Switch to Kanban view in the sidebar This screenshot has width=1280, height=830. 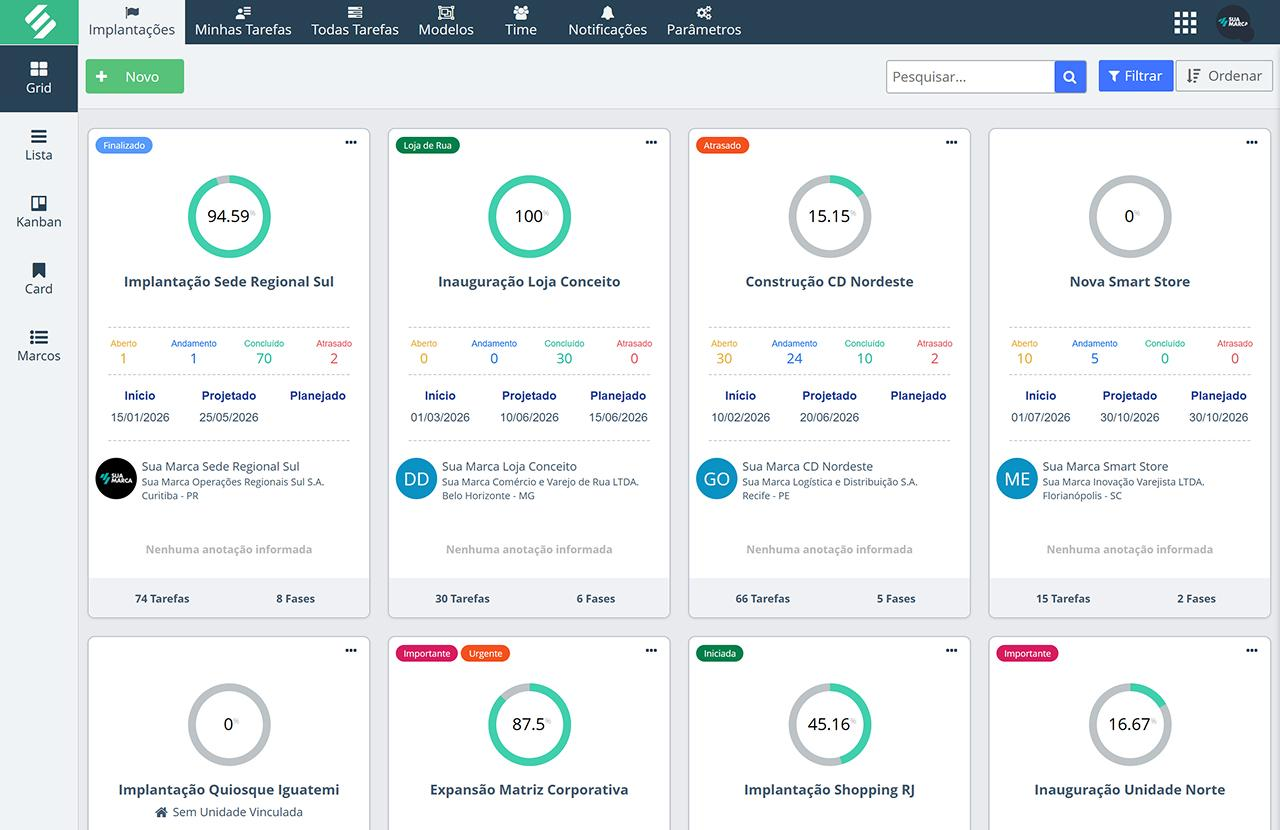click(38, 211)
